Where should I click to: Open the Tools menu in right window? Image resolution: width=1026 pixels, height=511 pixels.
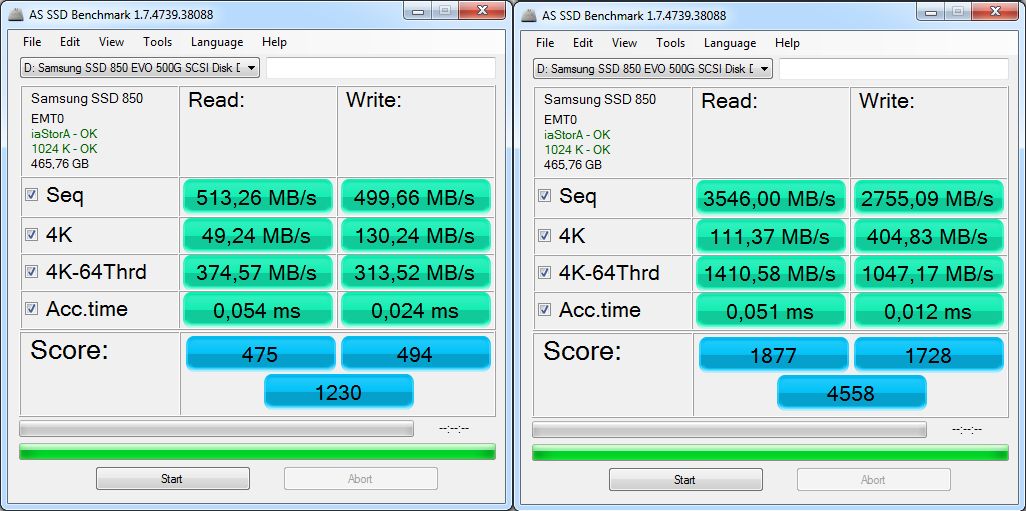671,43
